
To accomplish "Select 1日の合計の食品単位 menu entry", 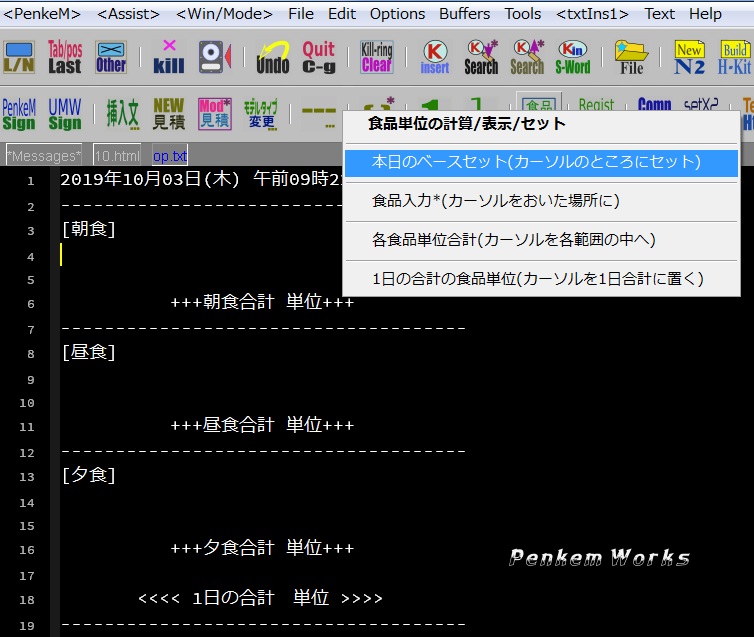I will (x=541, y=279).
